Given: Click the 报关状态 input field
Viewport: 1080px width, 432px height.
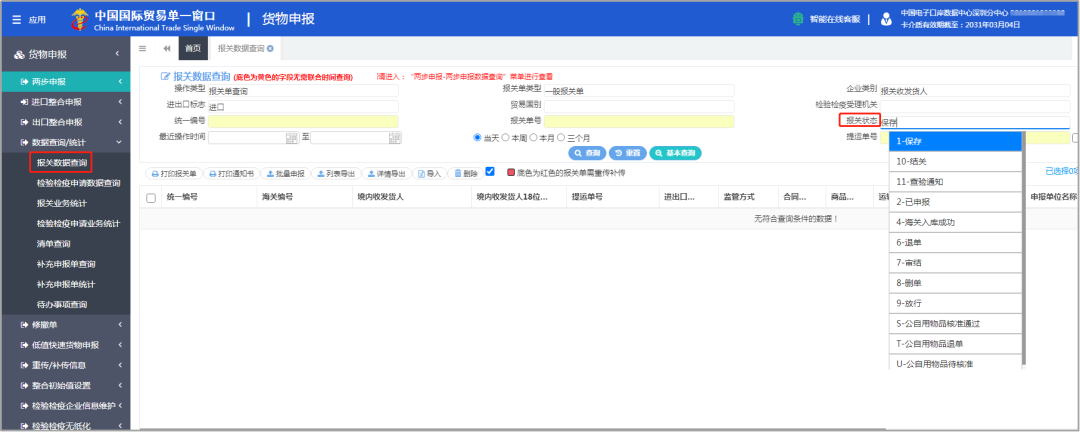Looking at the screenshot, I should pyautogui.click(x=975, y=123).
